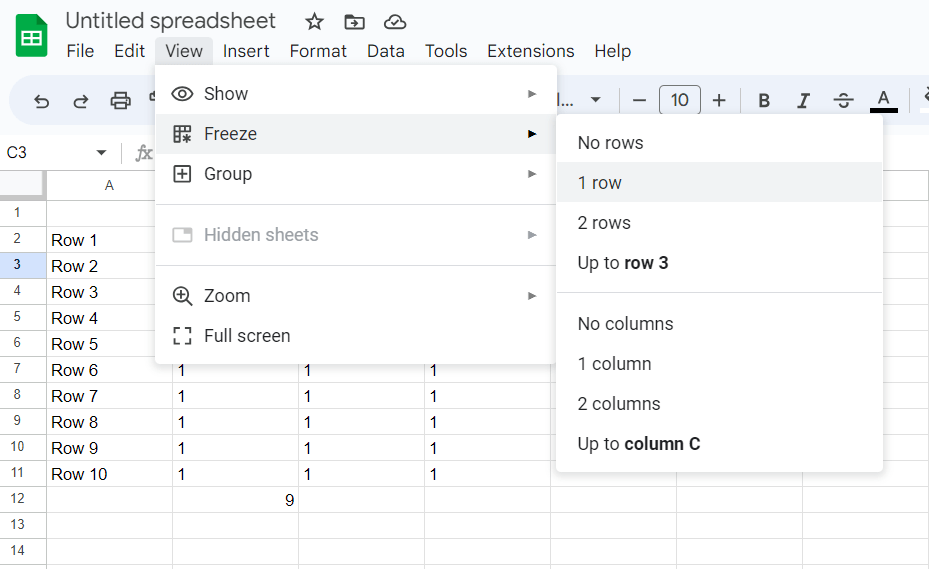Screen dimensions: 929x569
Task: Click the redo arrow icon
Action: click(81, 100)
